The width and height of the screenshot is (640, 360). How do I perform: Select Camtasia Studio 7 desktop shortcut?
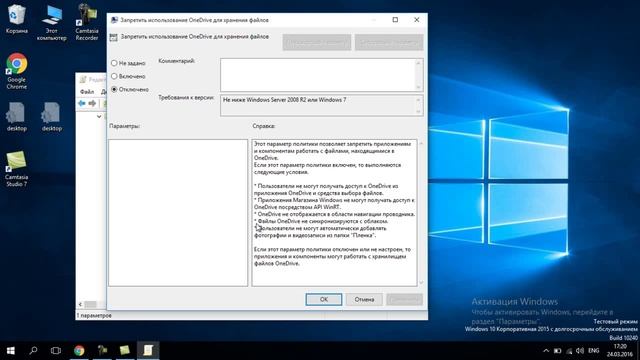(x=17, y=169)
